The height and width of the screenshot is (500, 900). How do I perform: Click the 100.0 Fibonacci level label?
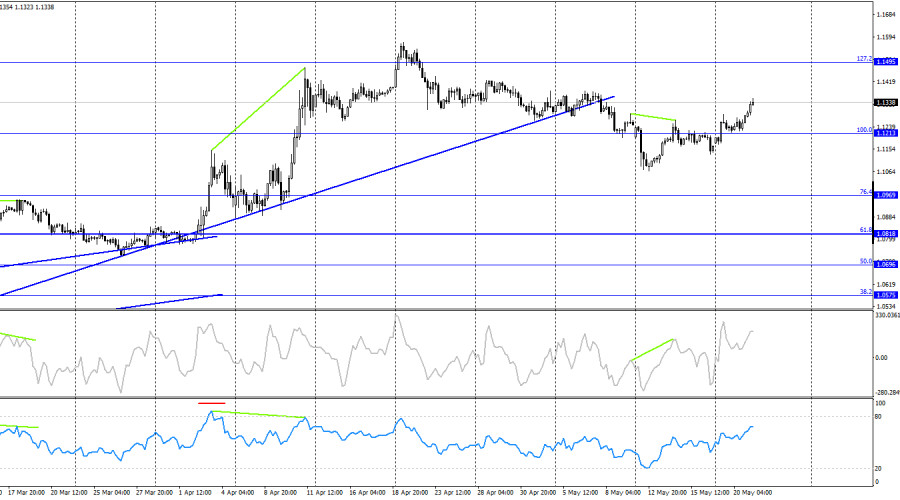tap(864, 130)
